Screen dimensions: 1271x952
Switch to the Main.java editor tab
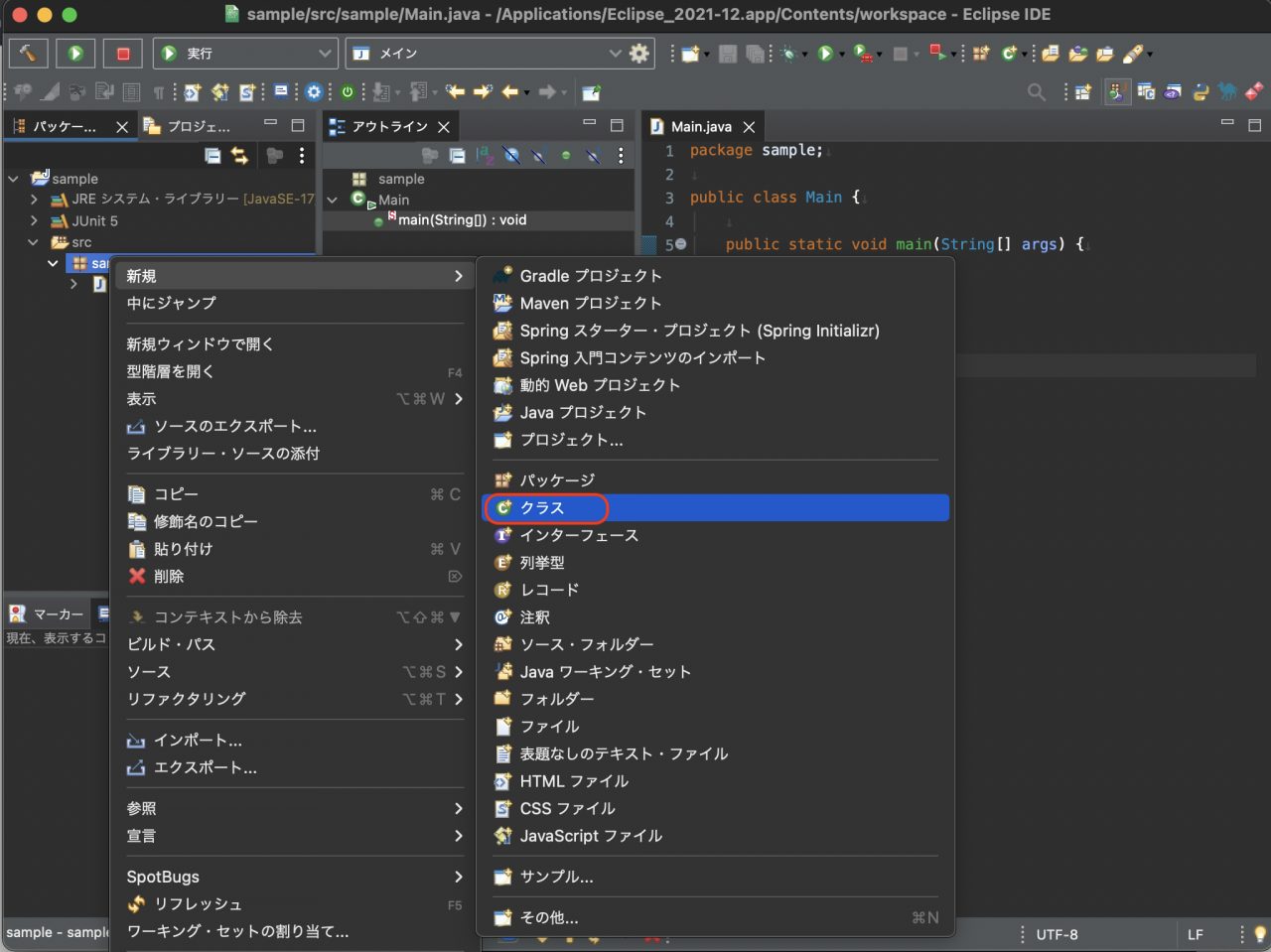[x=703, y=126]
